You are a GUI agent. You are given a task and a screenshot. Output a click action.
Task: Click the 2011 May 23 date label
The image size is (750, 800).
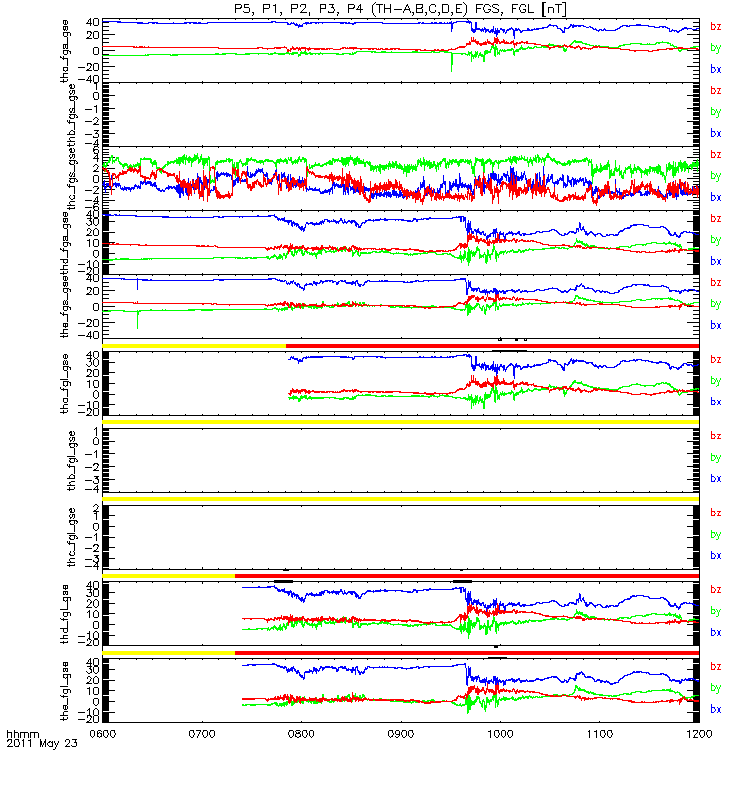[x=42, y=743]
